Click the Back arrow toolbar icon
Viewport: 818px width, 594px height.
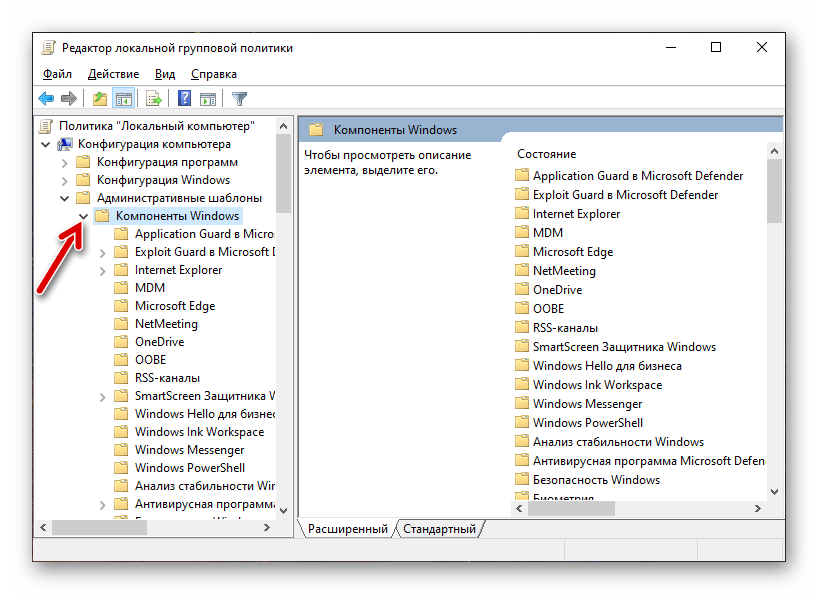pyautogui.click(x=46, y=98)
